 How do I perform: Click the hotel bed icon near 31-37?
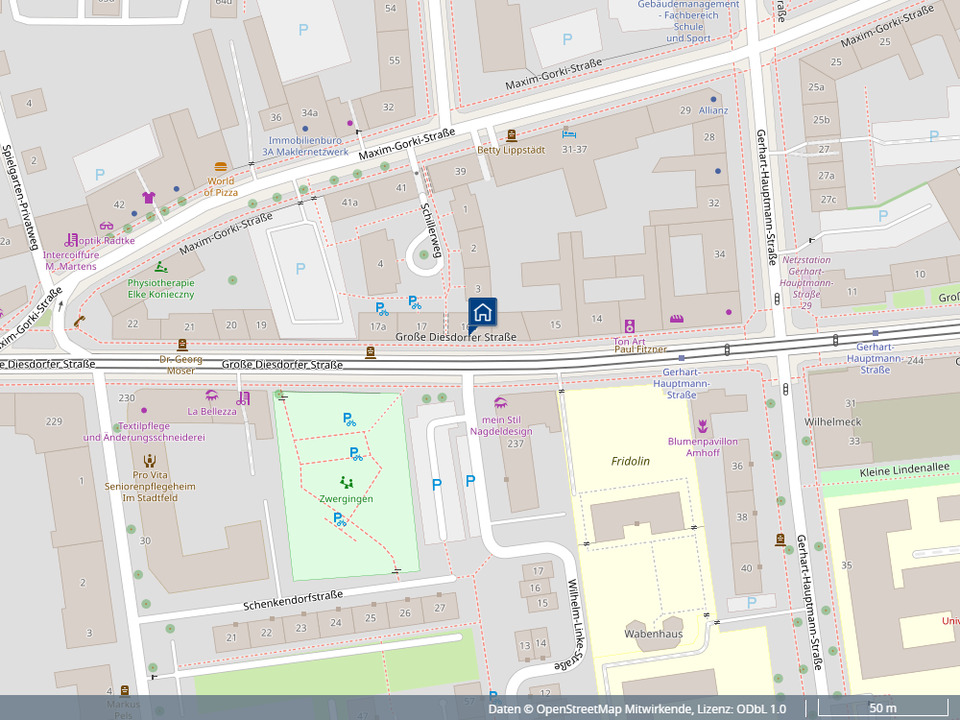(569, 133)
